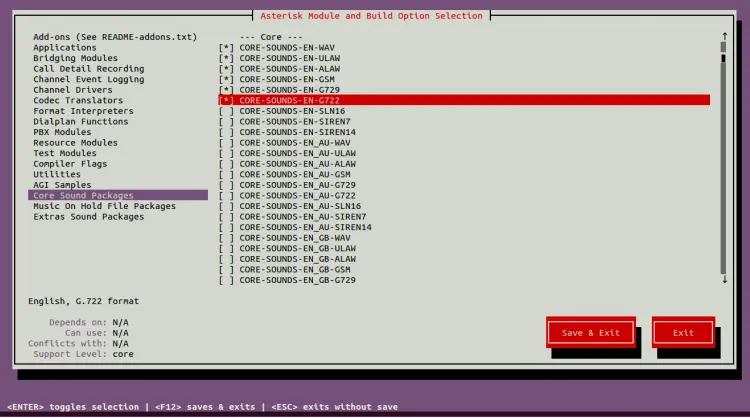
Task: Click the scroll up arrow
Action: [725, 36]
